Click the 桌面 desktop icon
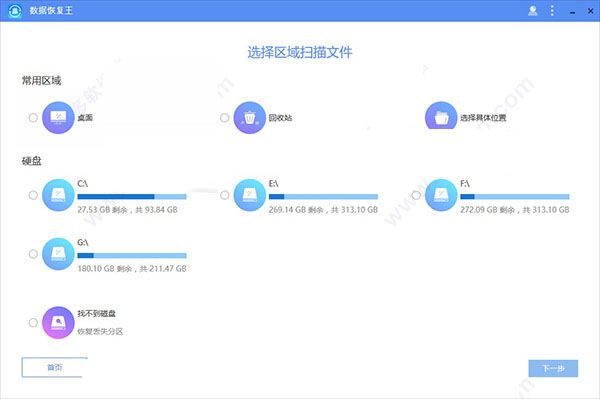 (58, 117)
